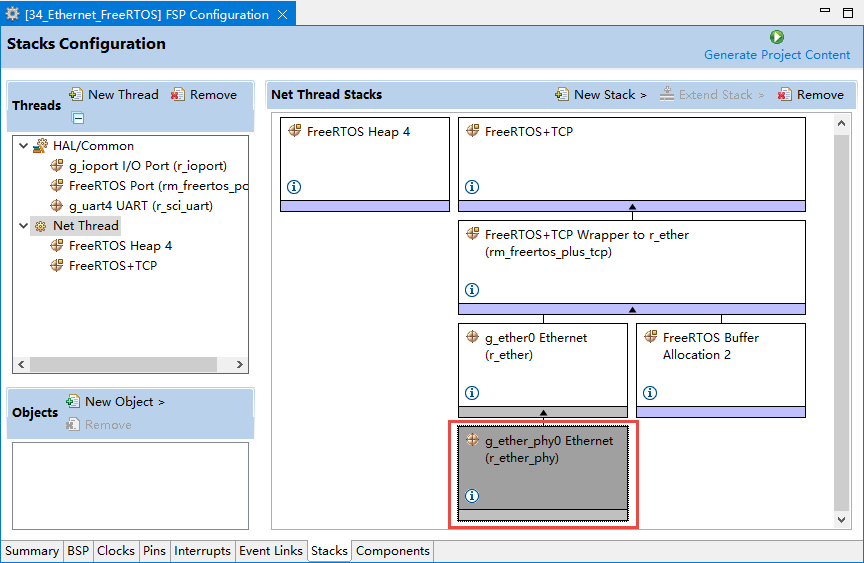Image resolution: width=864 pixels, height=563 pixels.
Task: Open the New Object menu
Action: coord(116,402)
